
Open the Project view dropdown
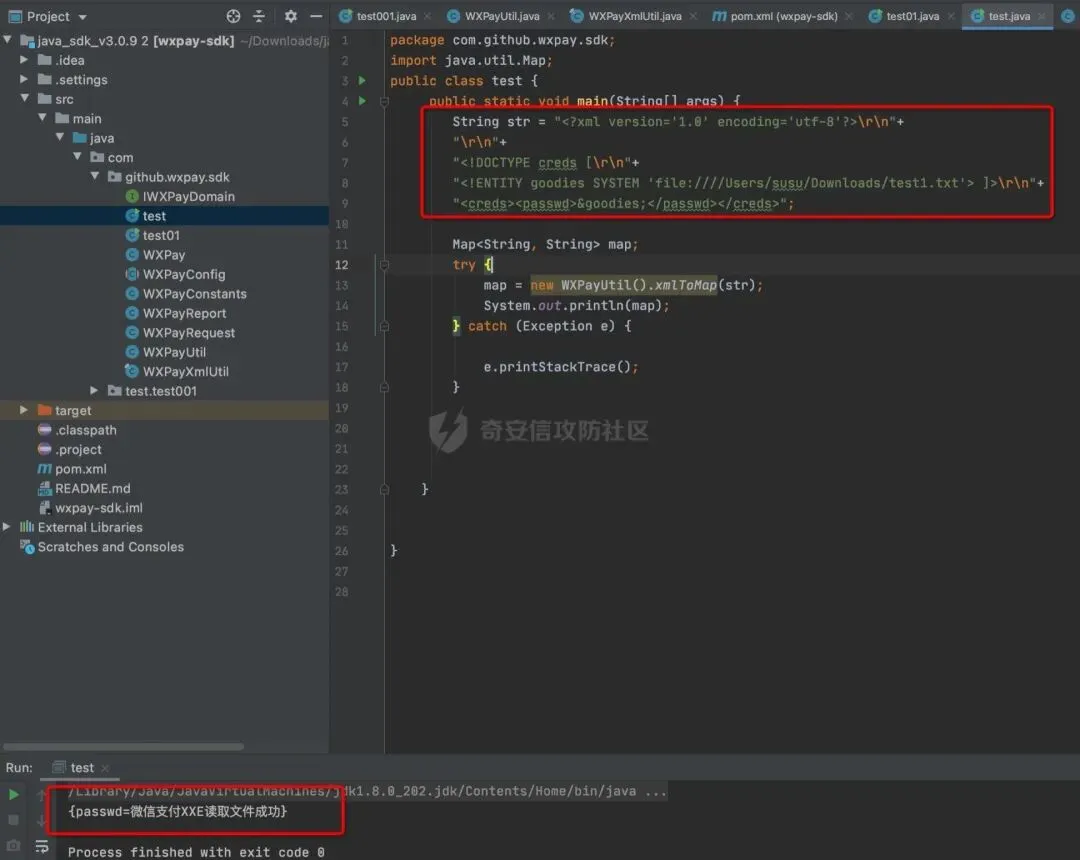point(83,17)
